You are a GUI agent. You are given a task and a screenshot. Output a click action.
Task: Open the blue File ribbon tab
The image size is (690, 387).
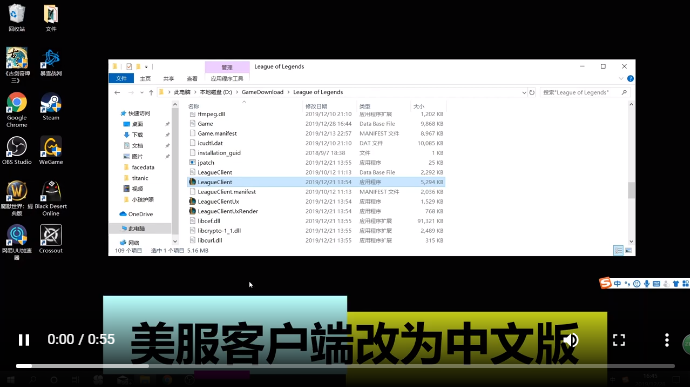click(x=121, y=78)
